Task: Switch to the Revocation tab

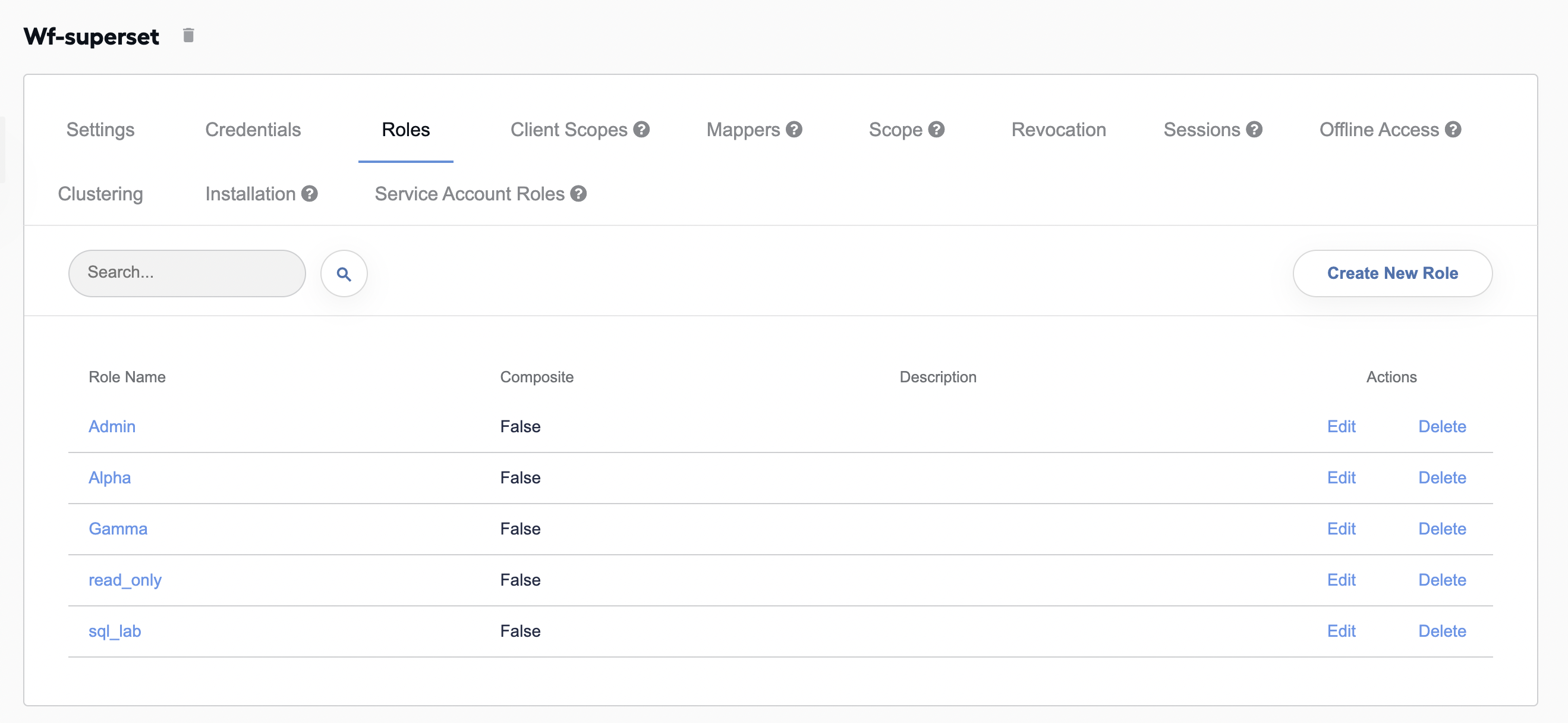Action: 1059,129
